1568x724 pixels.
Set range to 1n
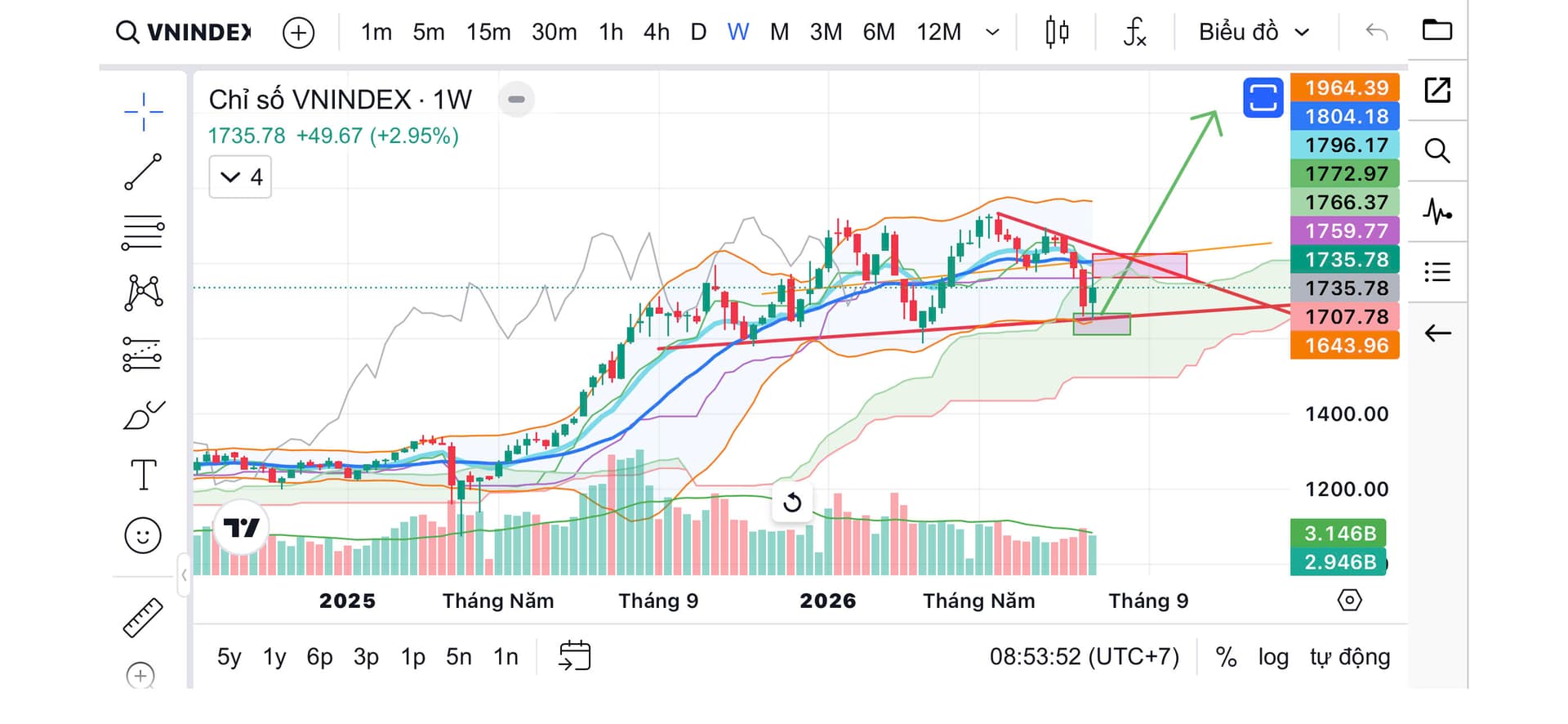506,657
